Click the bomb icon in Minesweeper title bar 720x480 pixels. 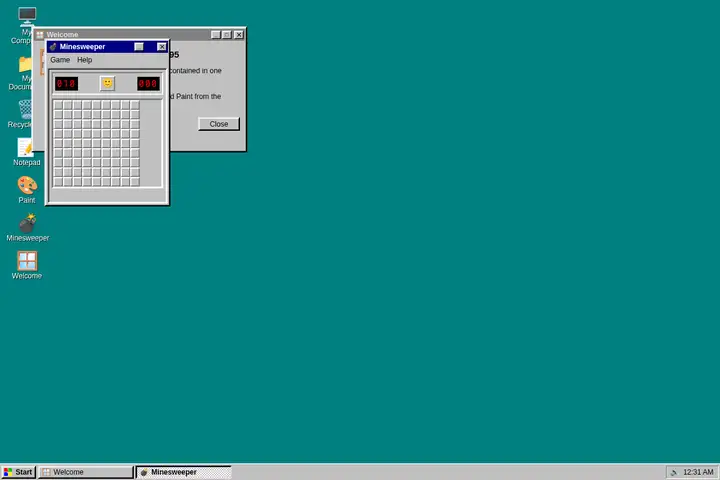pos(53,47)
